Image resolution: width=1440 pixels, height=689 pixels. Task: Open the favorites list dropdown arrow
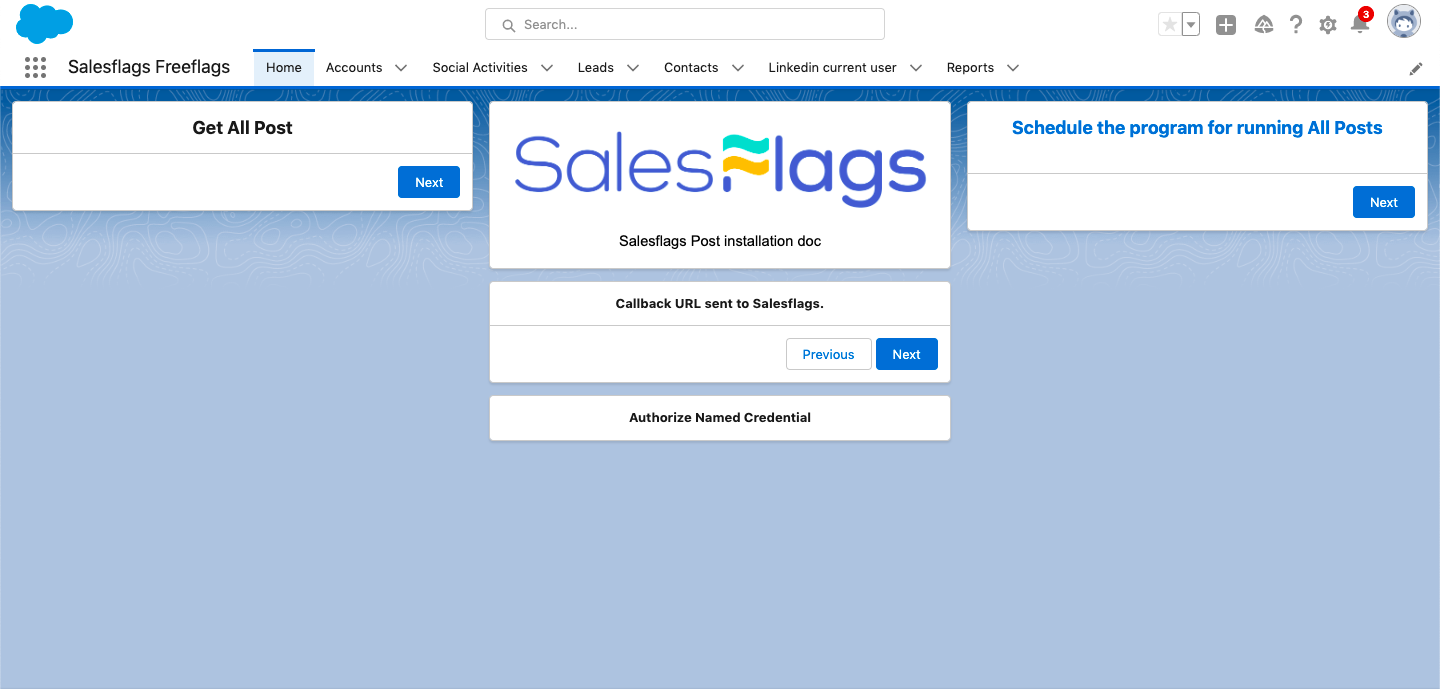(1191, 25)
